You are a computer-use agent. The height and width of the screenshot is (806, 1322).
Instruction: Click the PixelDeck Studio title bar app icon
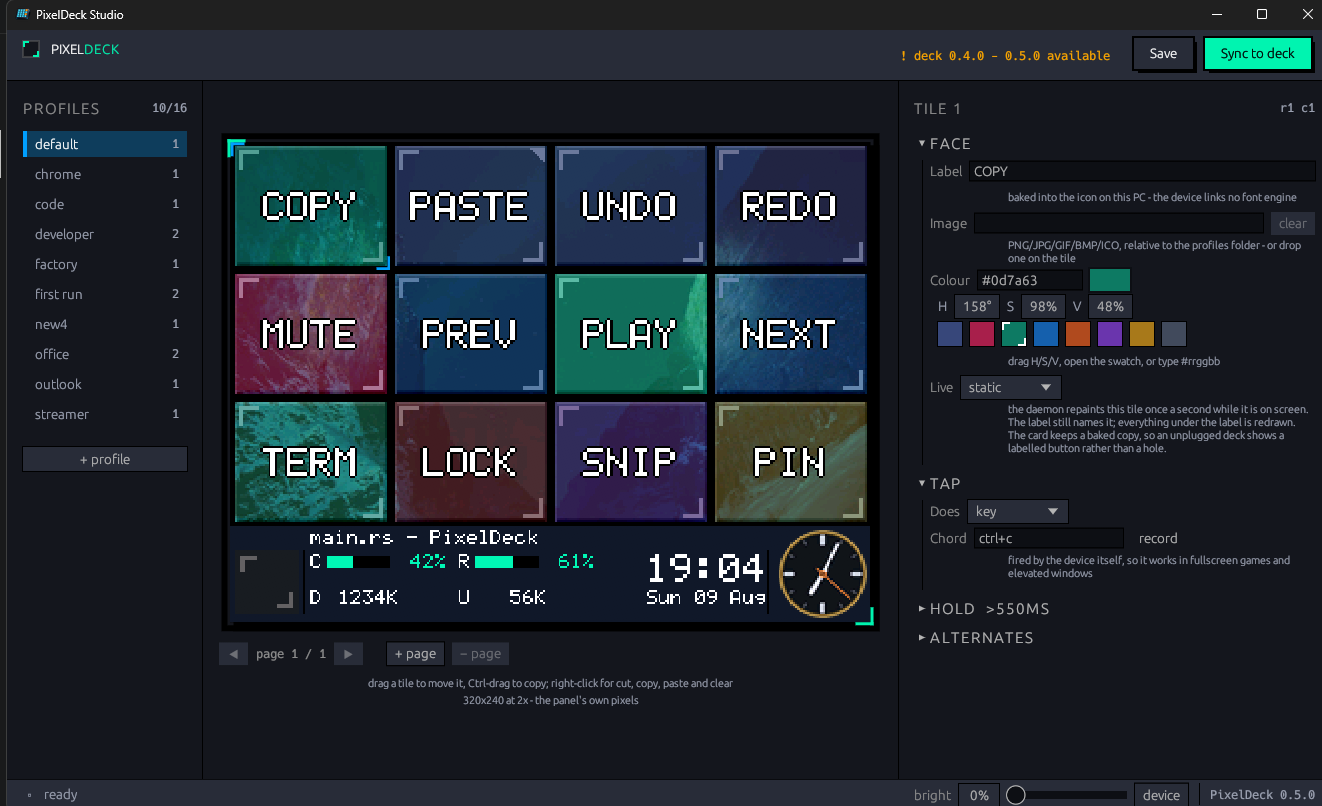click(22, 15)
